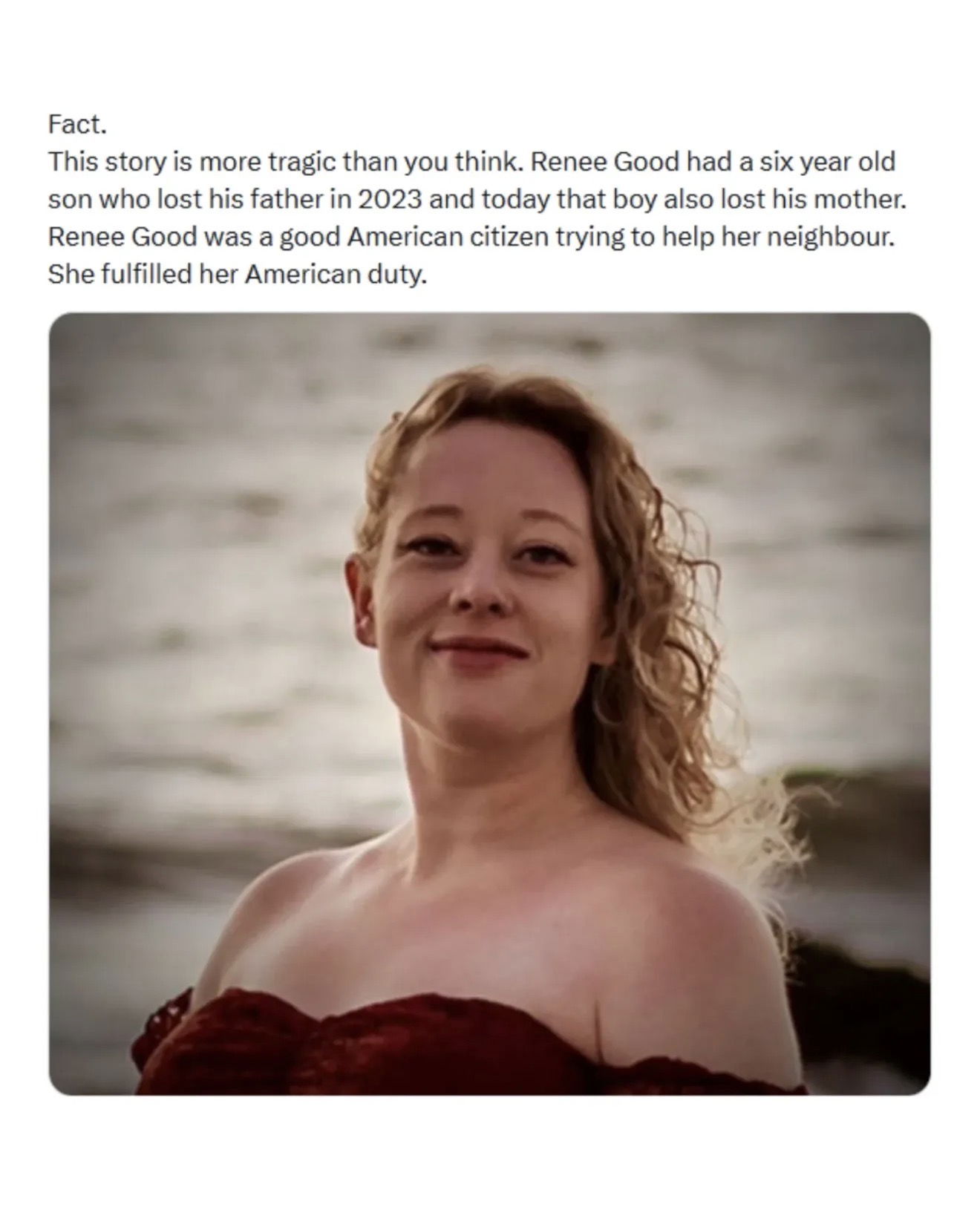Click the word "today" in the post
The width and height of the screenshot is (980, 1207).
[x=514, y=200]
